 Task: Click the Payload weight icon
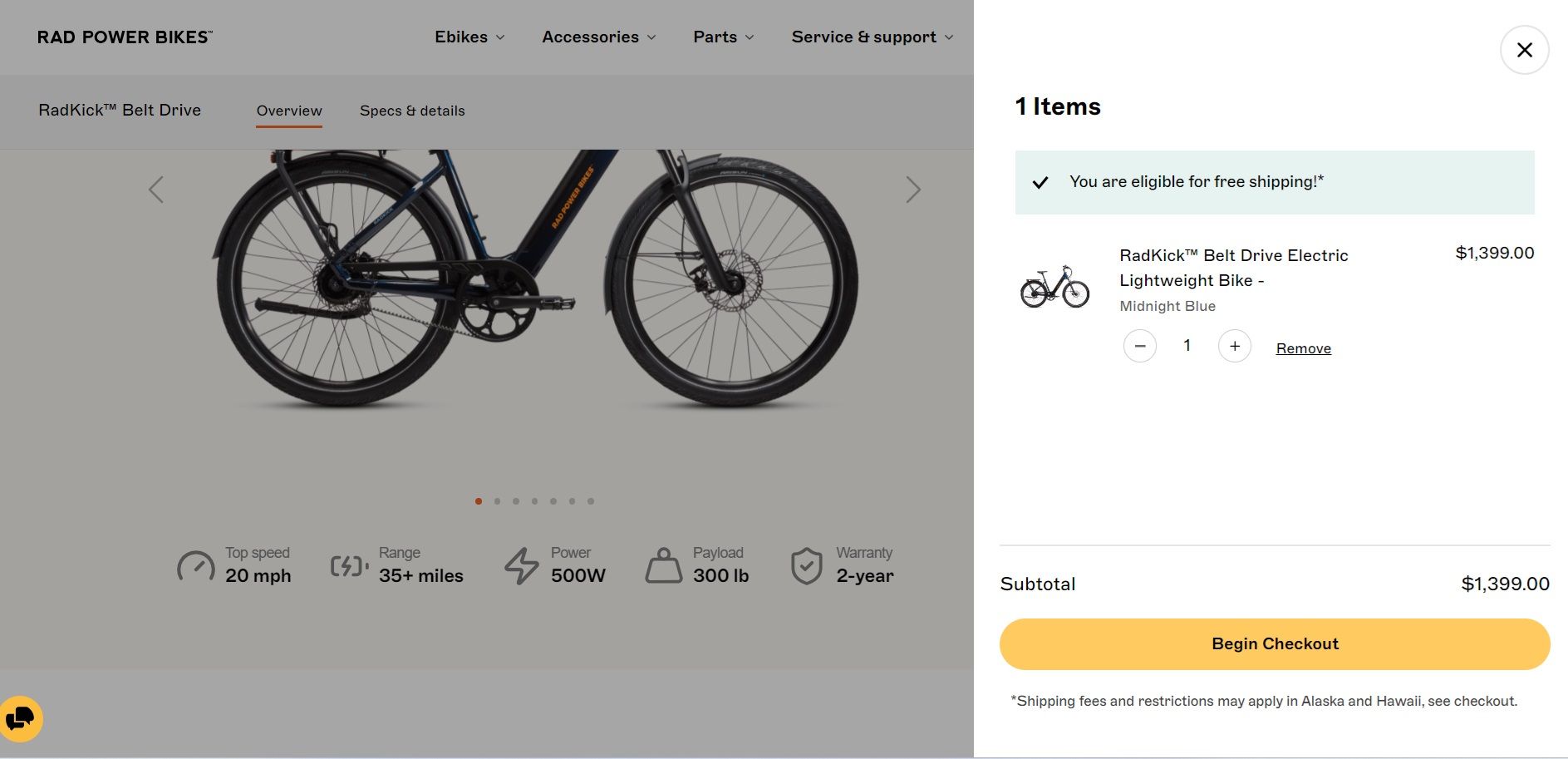click(664, 566)
